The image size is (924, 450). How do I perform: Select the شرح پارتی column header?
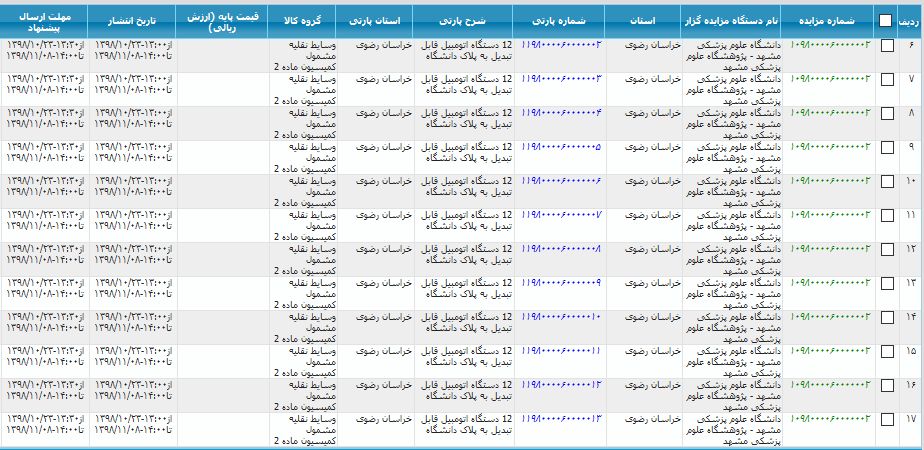pos(464,20)
